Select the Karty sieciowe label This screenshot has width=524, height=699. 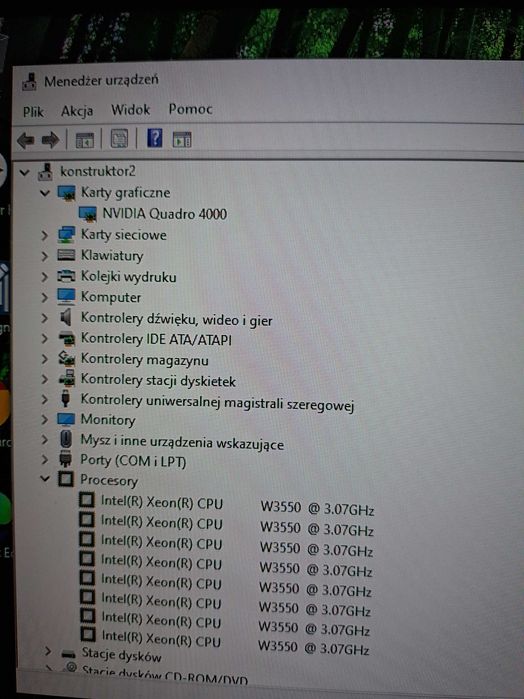(124, 235)
